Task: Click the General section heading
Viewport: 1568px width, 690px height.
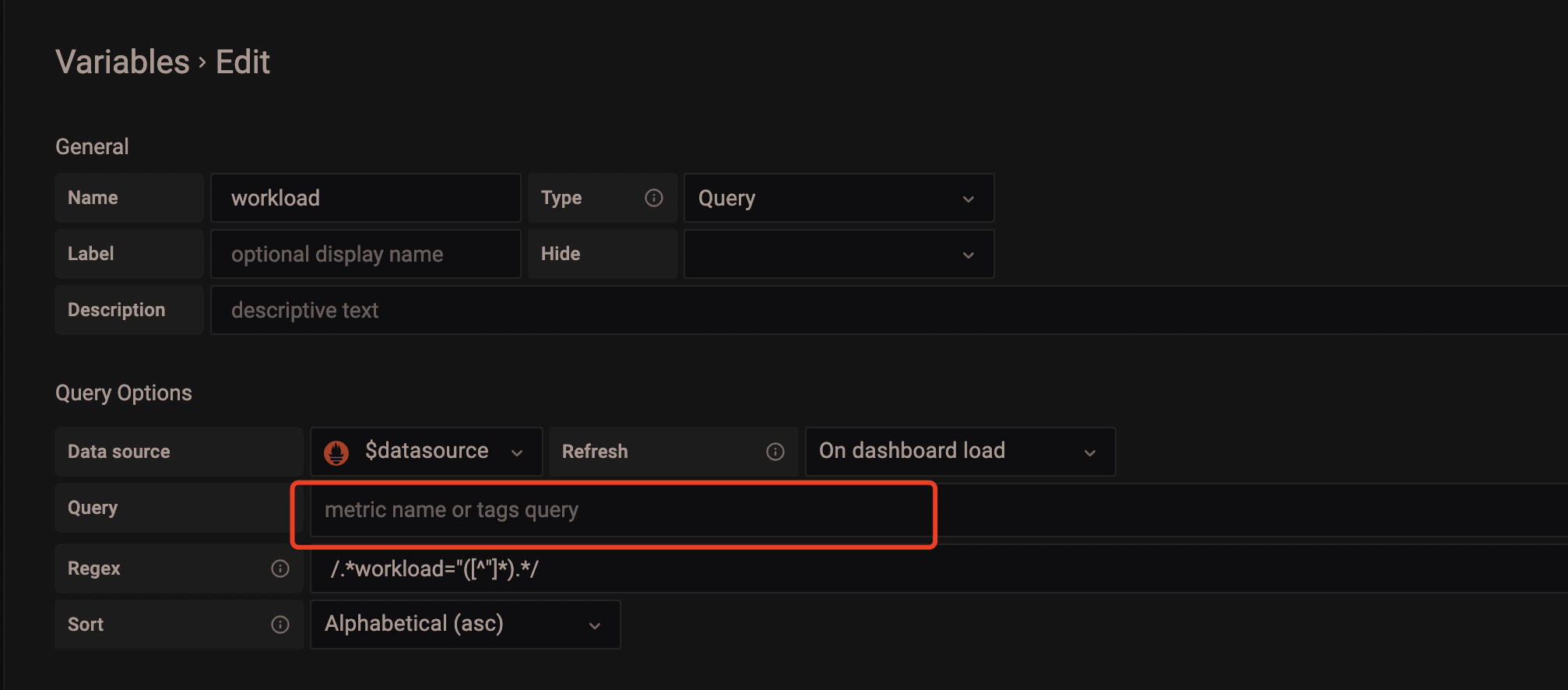Action: (91, 146)
